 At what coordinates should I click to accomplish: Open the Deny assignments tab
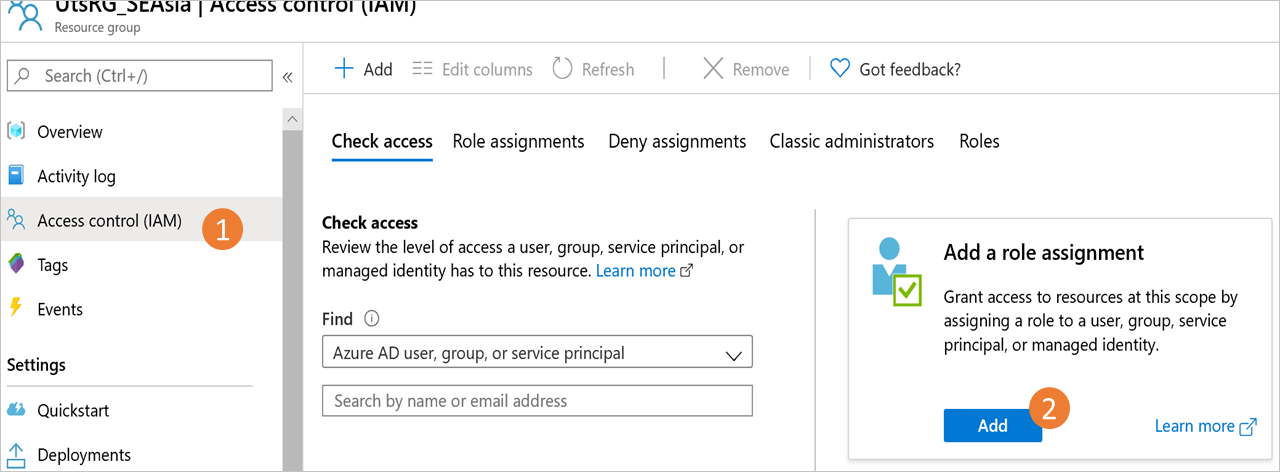pyautogui.click(x=677, y=141)
